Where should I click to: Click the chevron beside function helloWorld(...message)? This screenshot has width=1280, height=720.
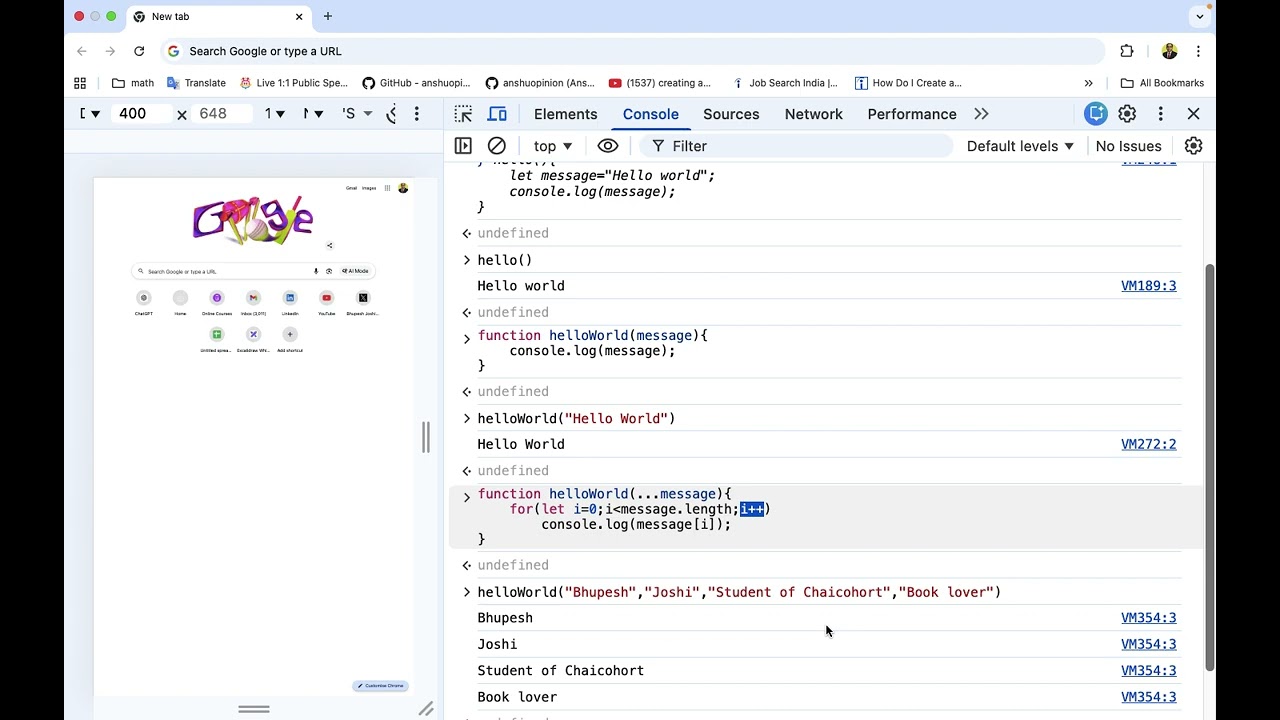(466, 497)
